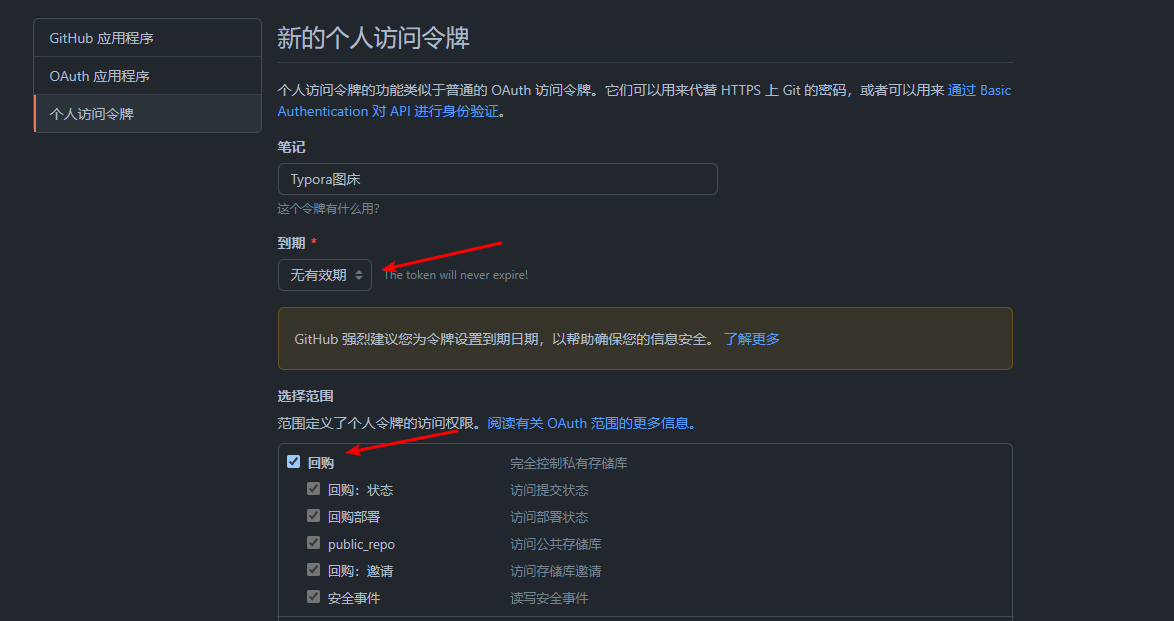Click the Typora图床 note input field

click(x=497, y=179)
